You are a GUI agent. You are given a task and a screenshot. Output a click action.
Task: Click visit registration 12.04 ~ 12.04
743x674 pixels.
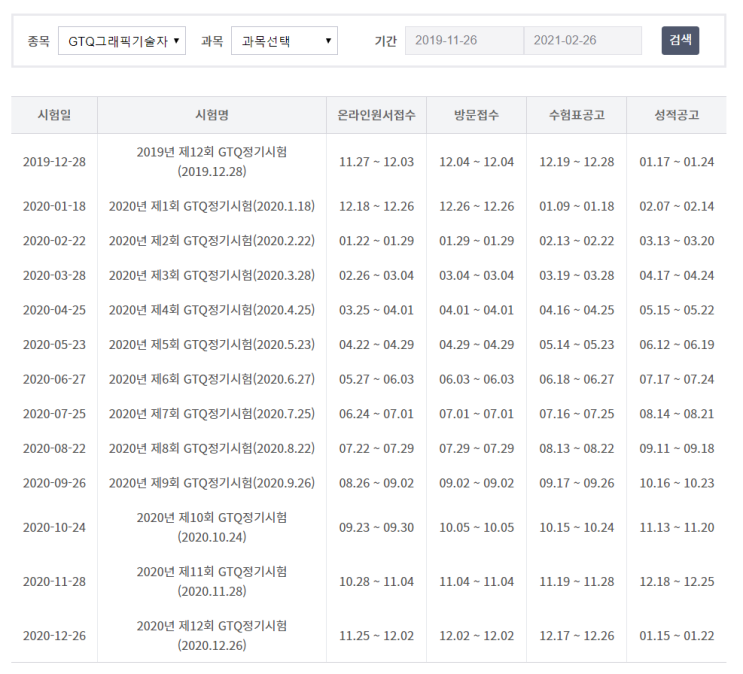(x=476, y=162)
